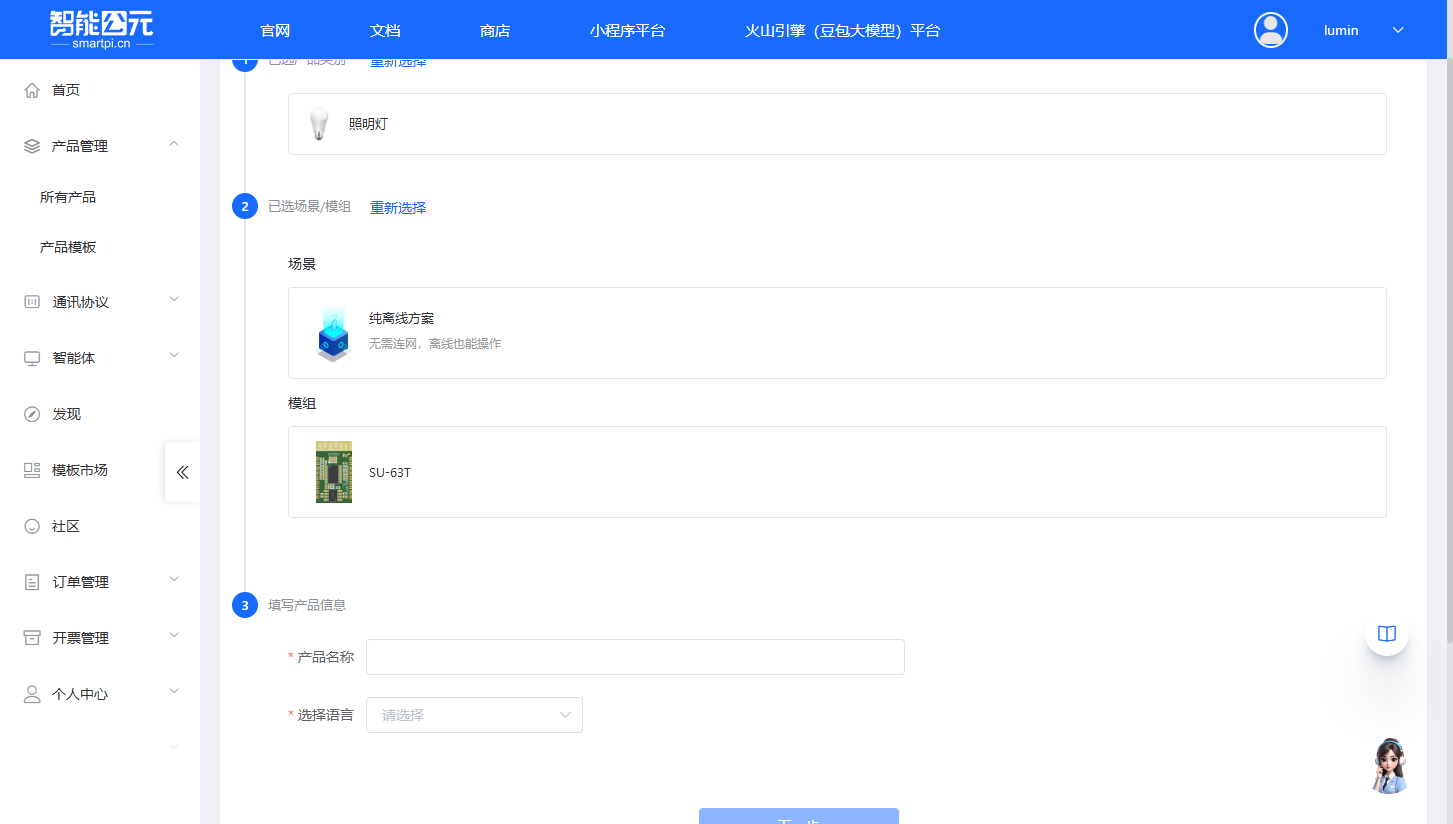Expand the 订单管理 menu chevron
Screen dimensions: 1453x824
[174, 579]
